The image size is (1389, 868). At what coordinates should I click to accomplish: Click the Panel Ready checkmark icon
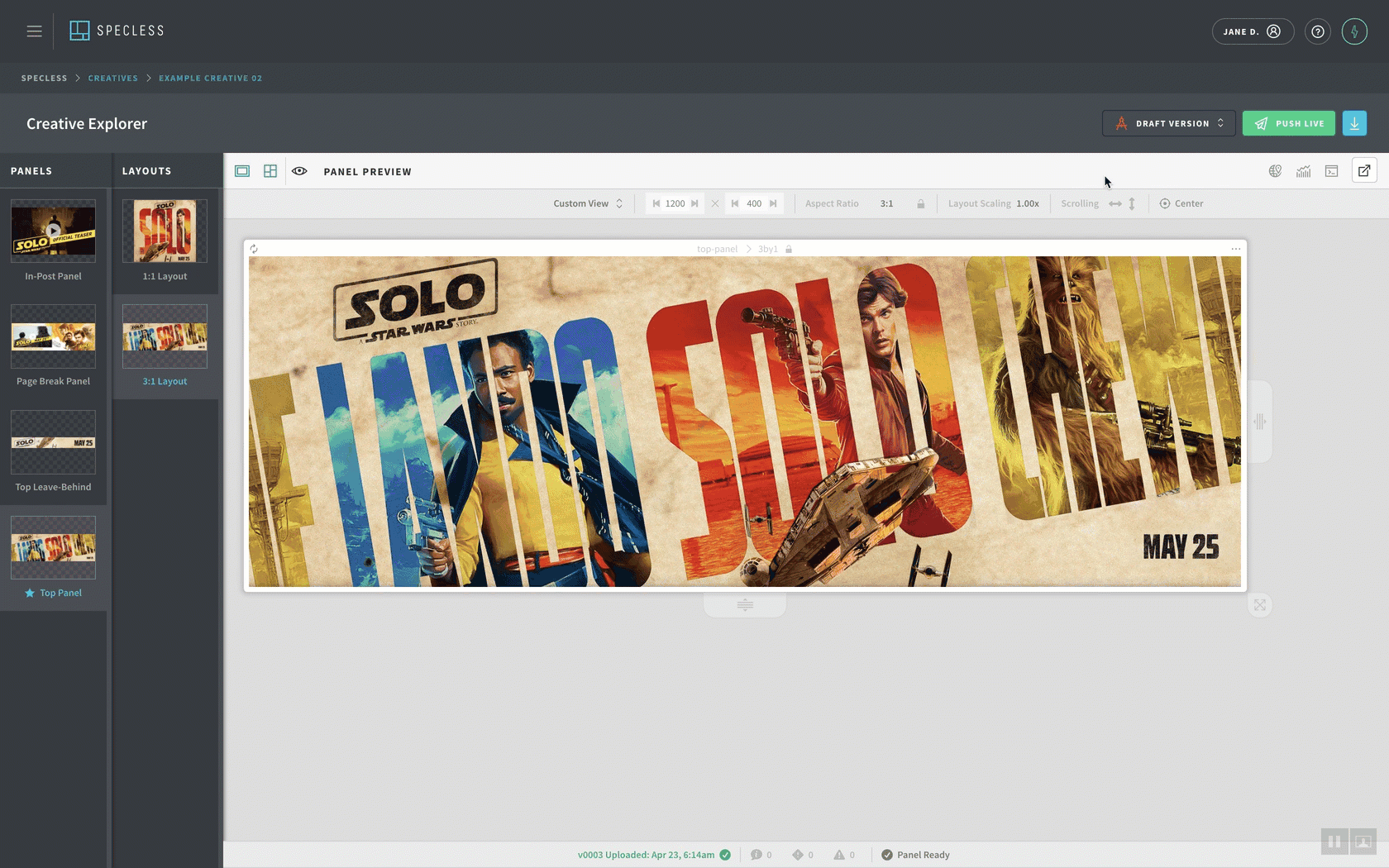(x=887, y=855)
